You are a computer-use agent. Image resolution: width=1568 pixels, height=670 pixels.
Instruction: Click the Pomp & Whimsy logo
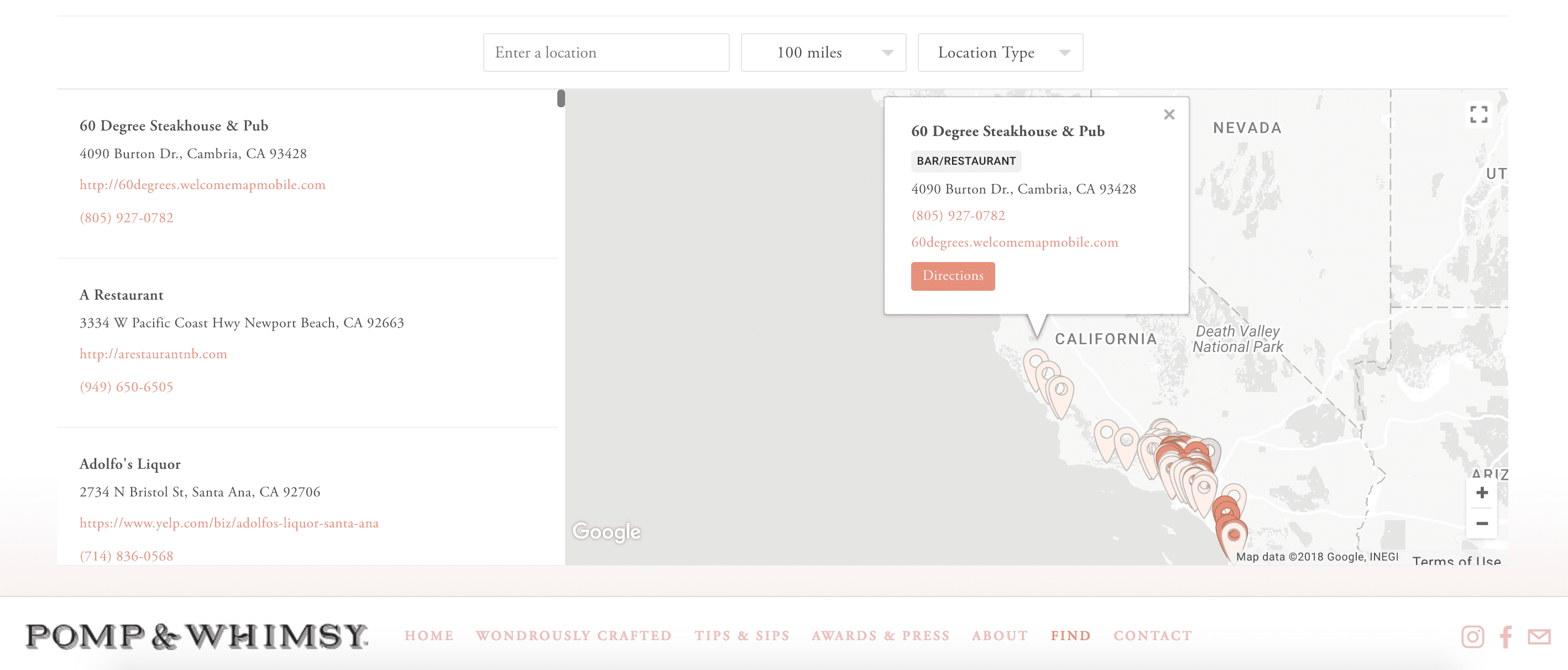[197, 636]
